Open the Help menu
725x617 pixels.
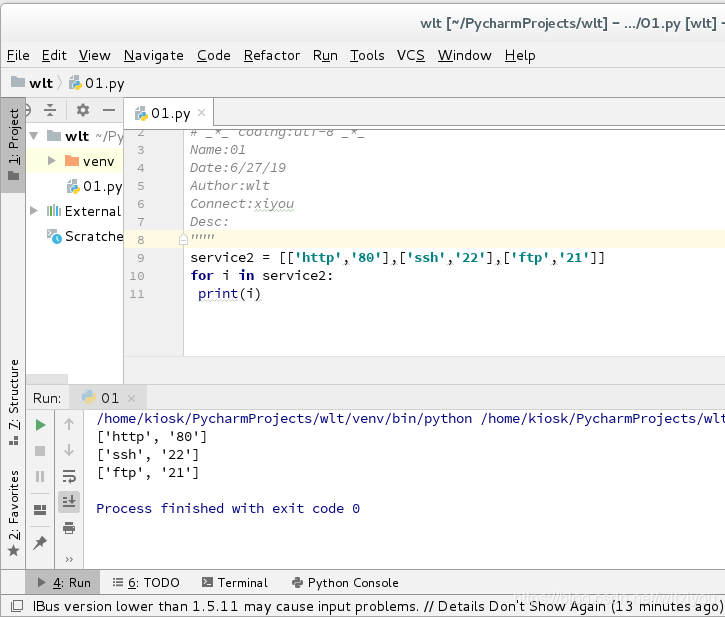tap(520, 56)
